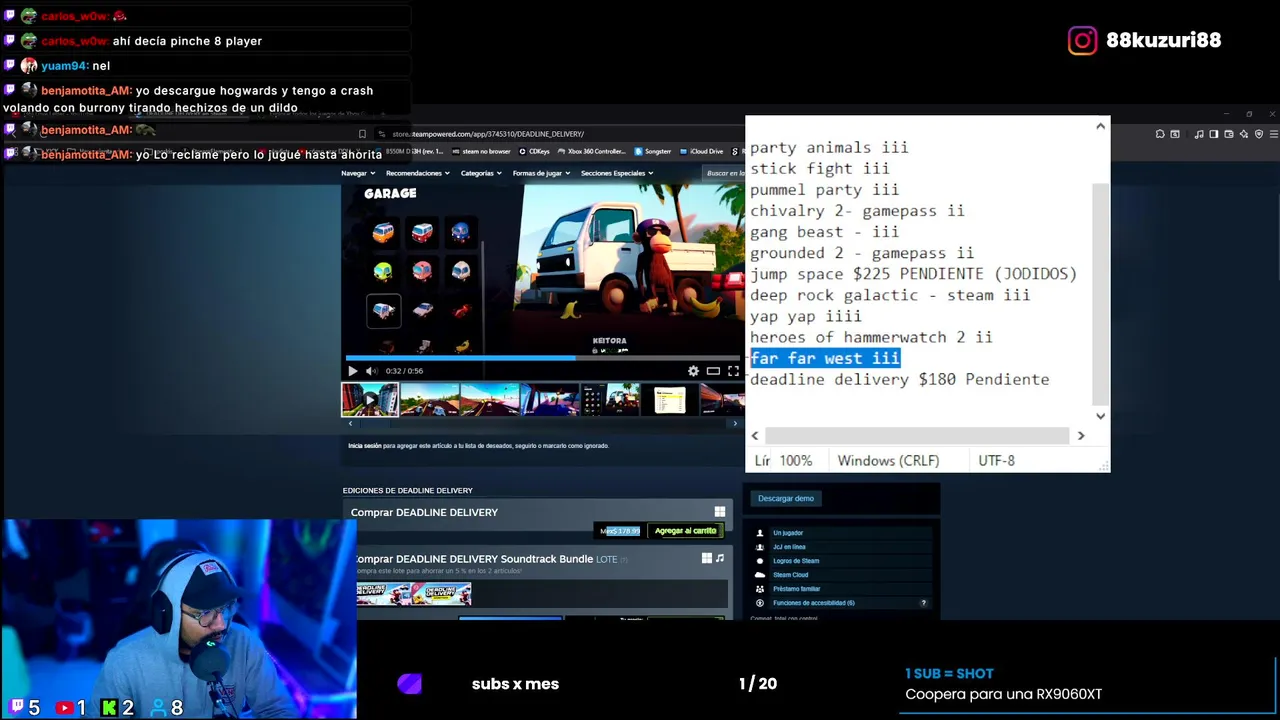Focus the Steam store search field
This screenshot has width=1280, height=720.
[x=724, y=173]
